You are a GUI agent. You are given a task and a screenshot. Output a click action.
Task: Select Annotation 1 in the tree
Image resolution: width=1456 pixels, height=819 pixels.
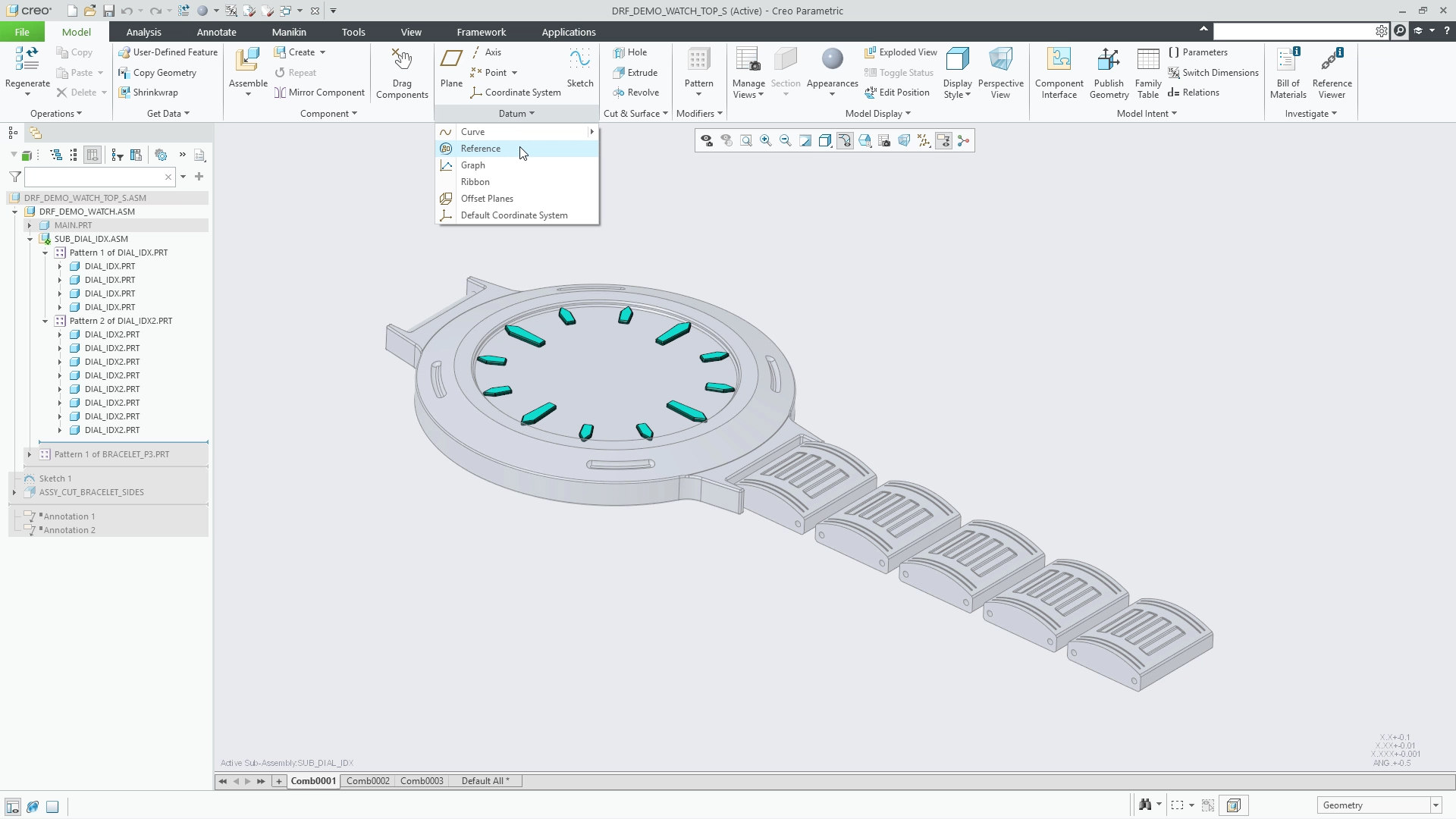(x=68, y=516)
